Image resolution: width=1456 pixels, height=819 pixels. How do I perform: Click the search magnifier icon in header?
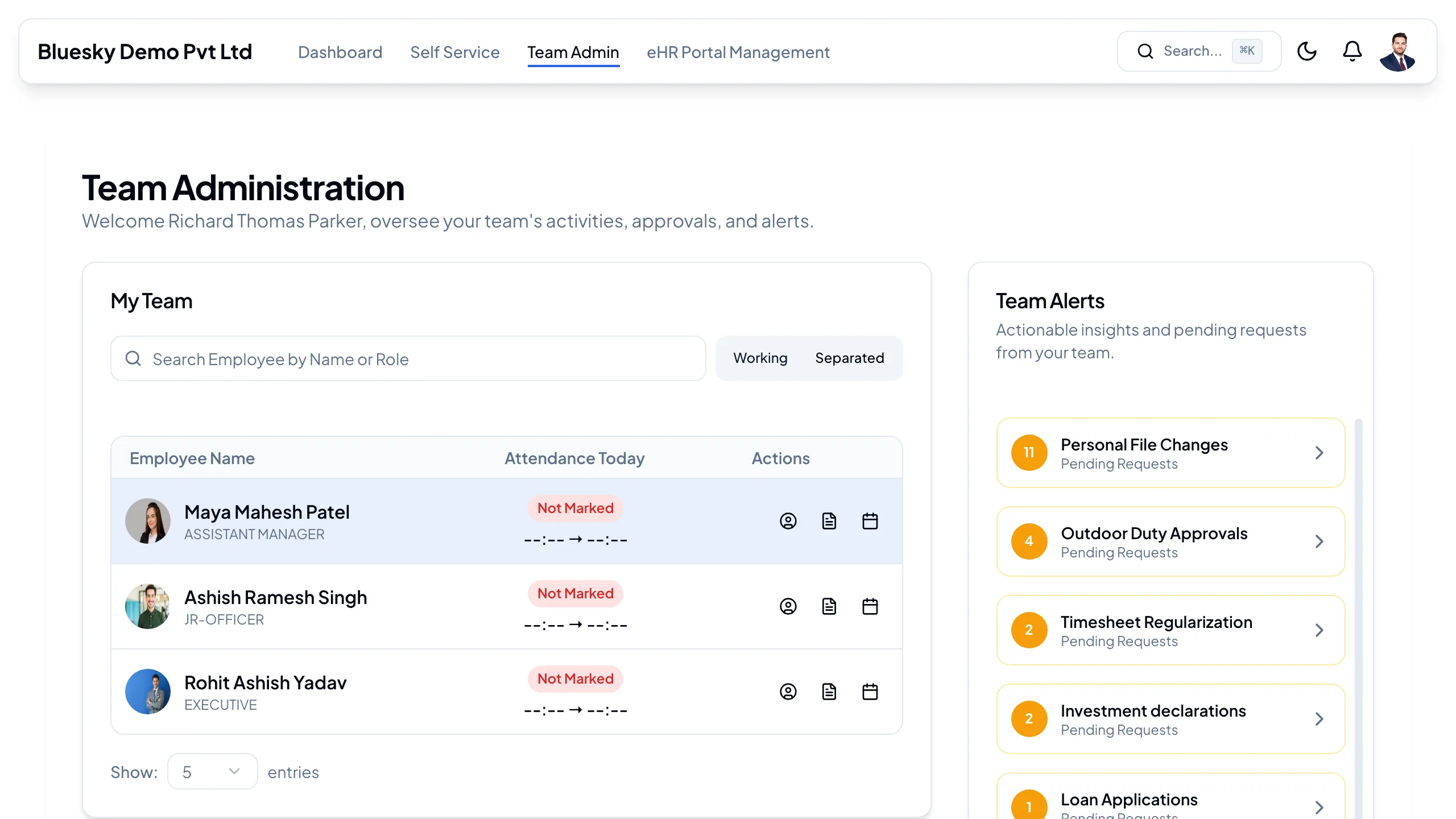(1145, 51)
